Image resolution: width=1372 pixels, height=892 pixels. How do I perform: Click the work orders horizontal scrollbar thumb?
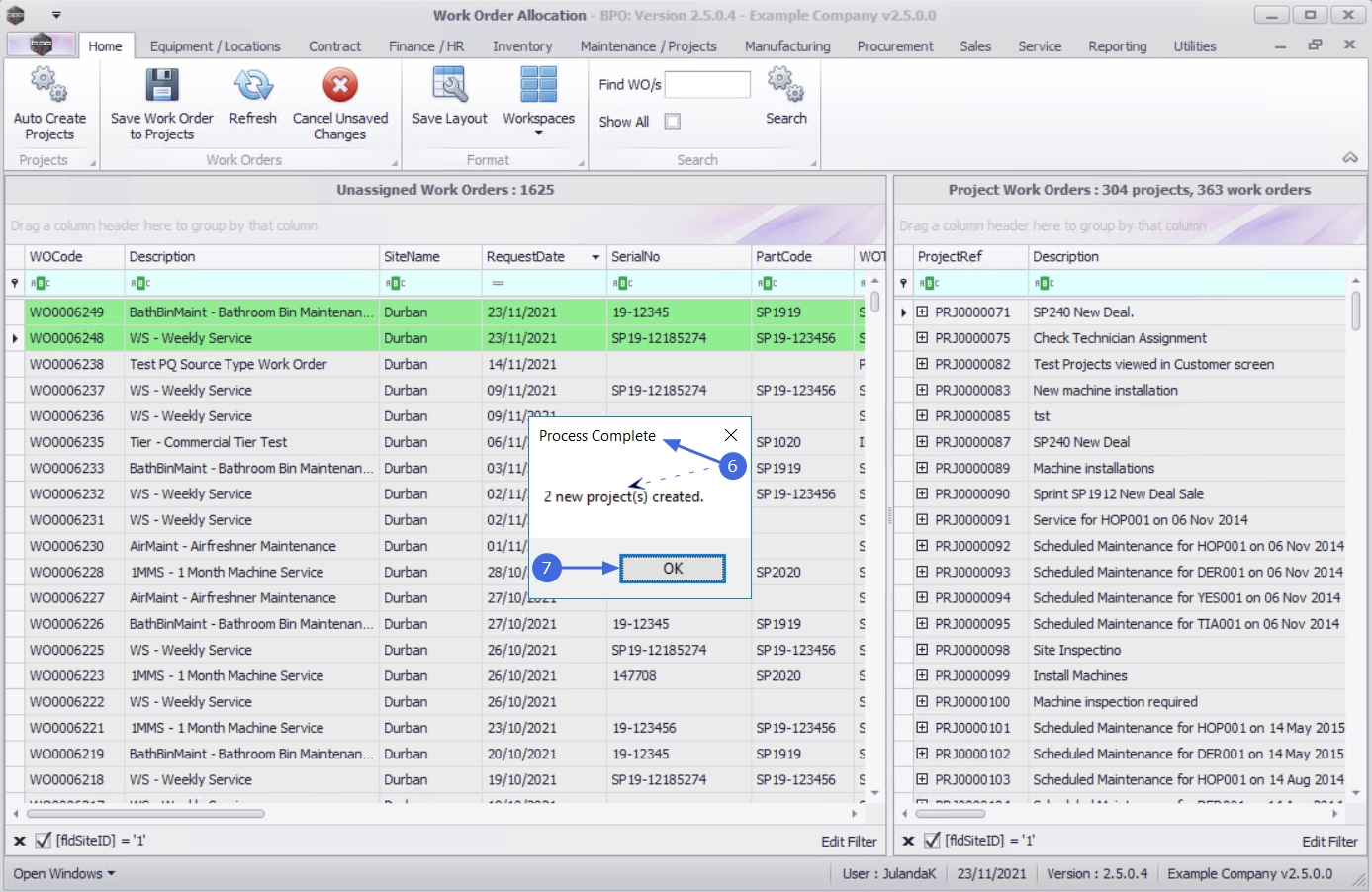pyautogui.click(x=145, y=814)
